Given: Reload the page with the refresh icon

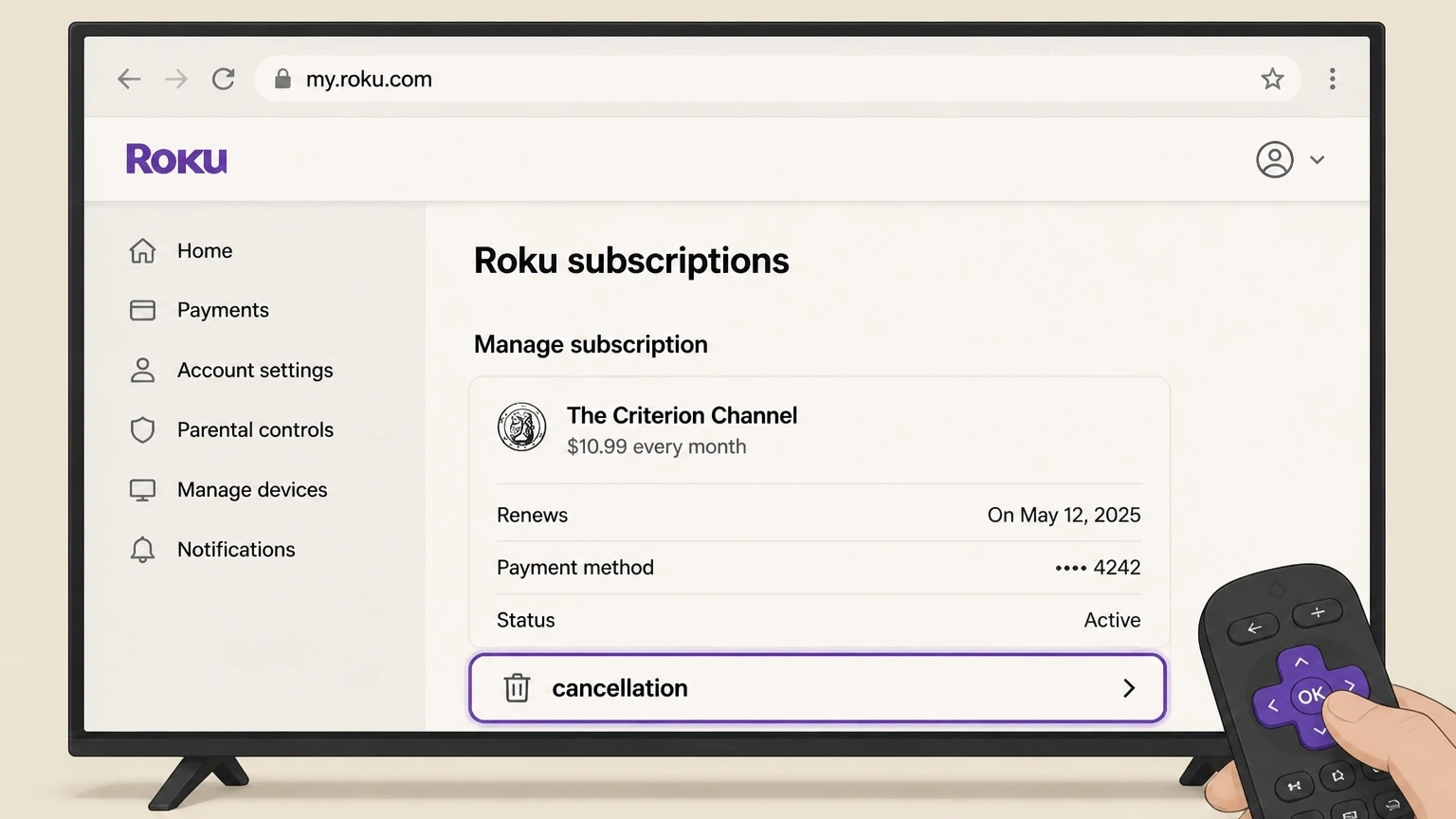Looking at the screenshot, I should pos(224,79).
